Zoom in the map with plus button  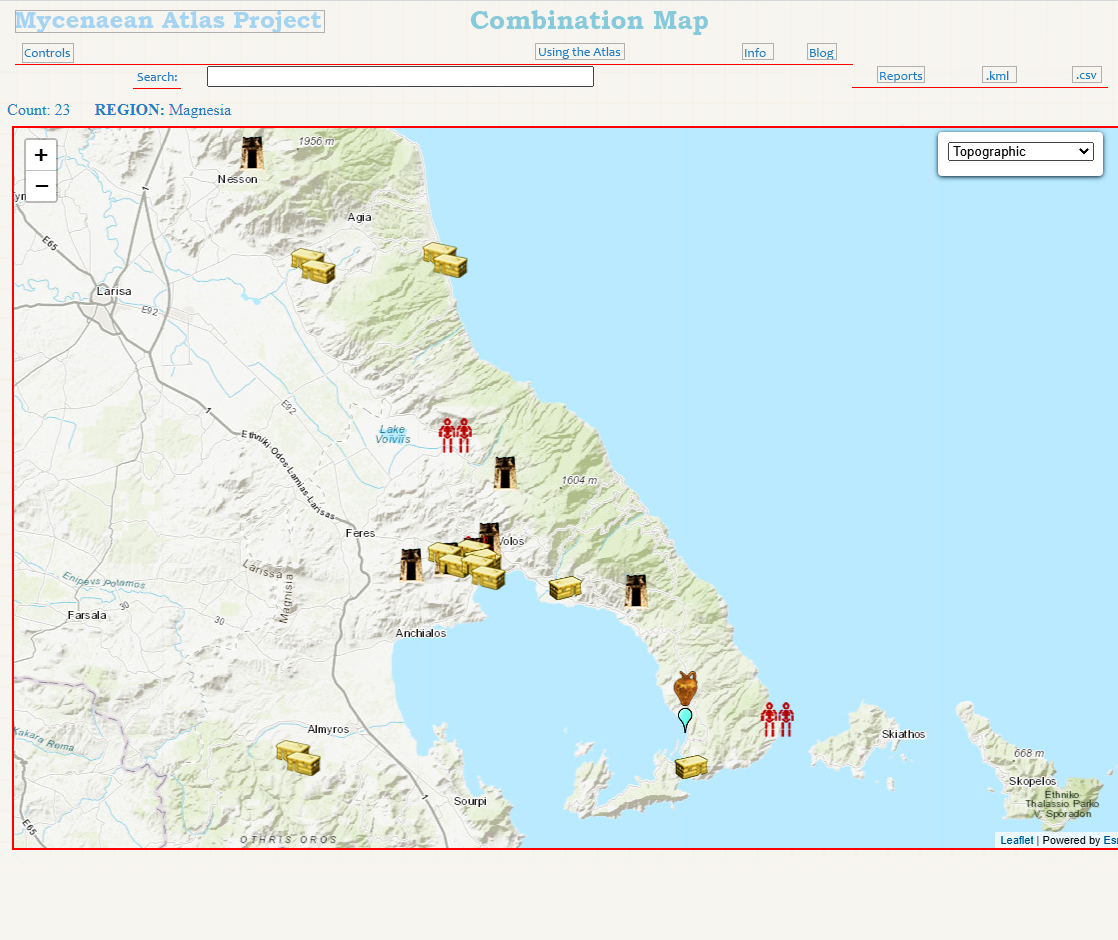coord(41,155)
